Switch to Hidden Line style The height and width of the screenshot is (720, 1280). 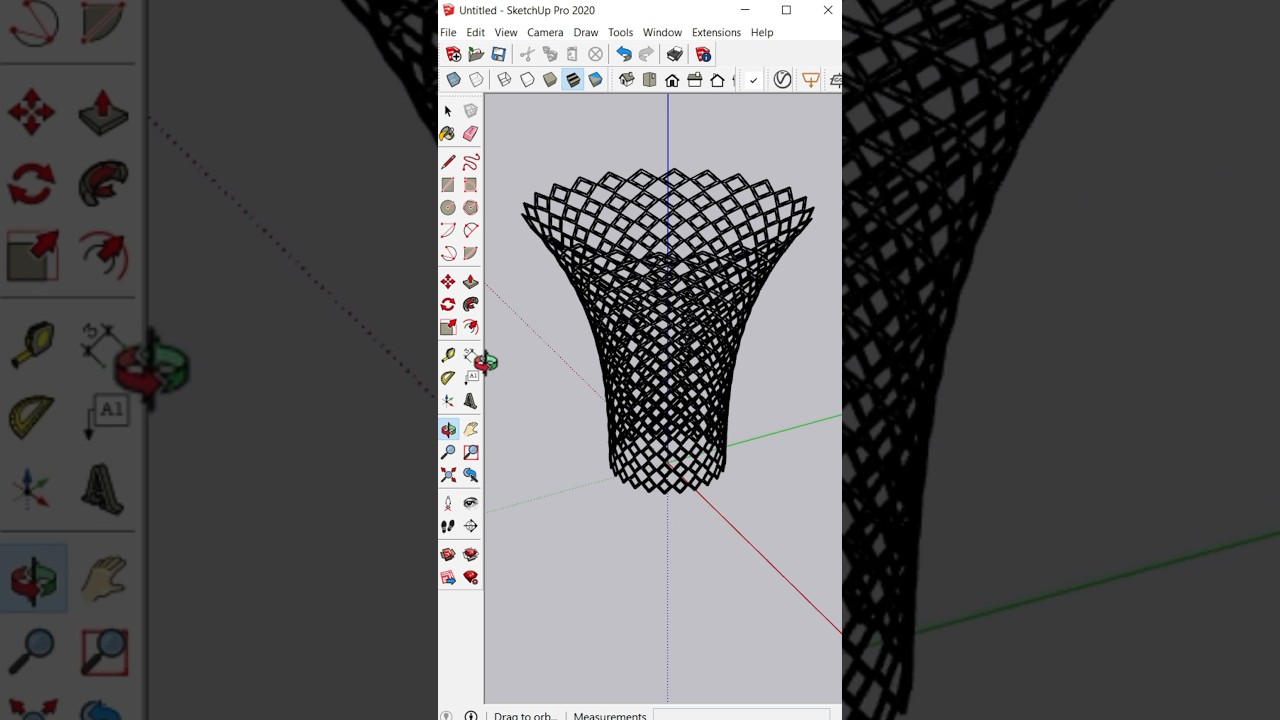[x=527, y=80]
